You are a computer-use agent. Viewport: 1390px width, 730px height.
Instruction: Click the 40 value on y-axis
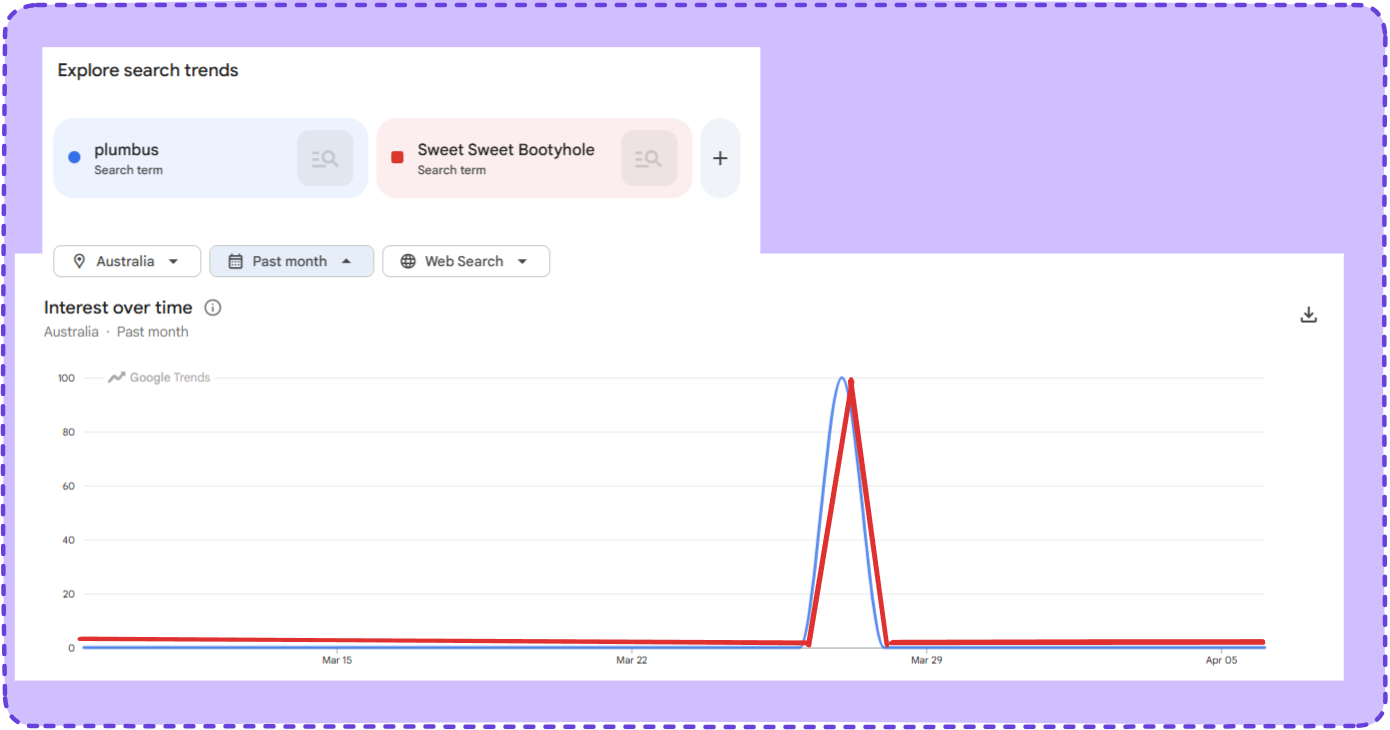pyautogui.click(x=69, y=540)
